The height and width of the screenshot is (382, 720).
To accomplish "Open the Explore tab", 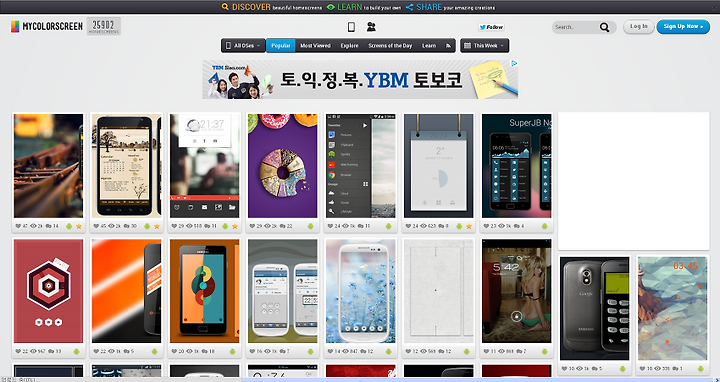I will coord(349,46).
